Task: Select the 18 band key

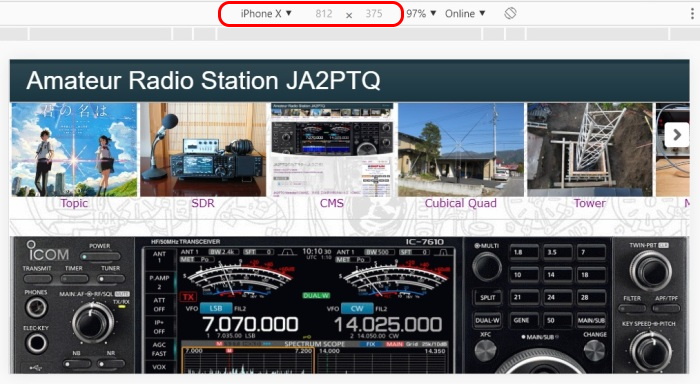Action: [x=591, y=275]
